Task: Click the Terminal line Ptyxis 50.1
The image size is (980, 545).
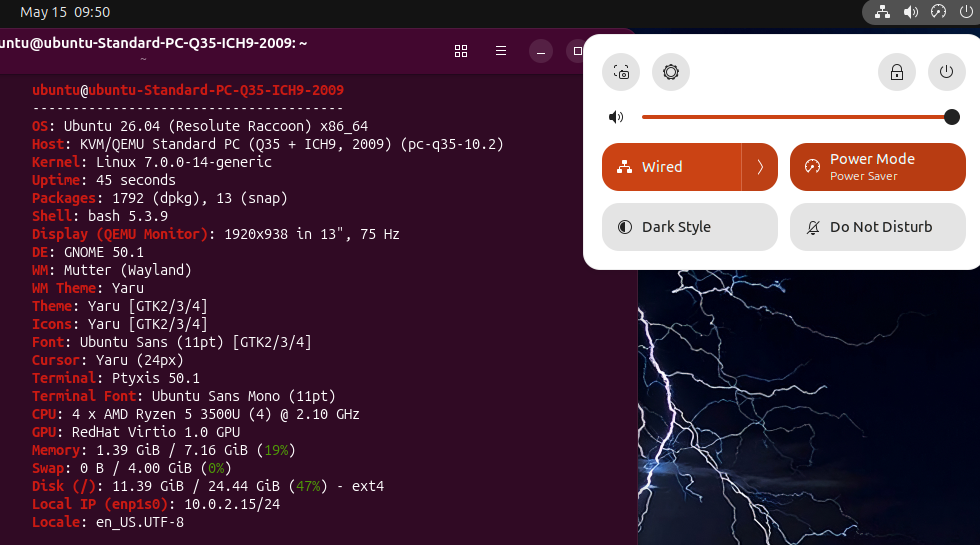Action: pos(116,379)
